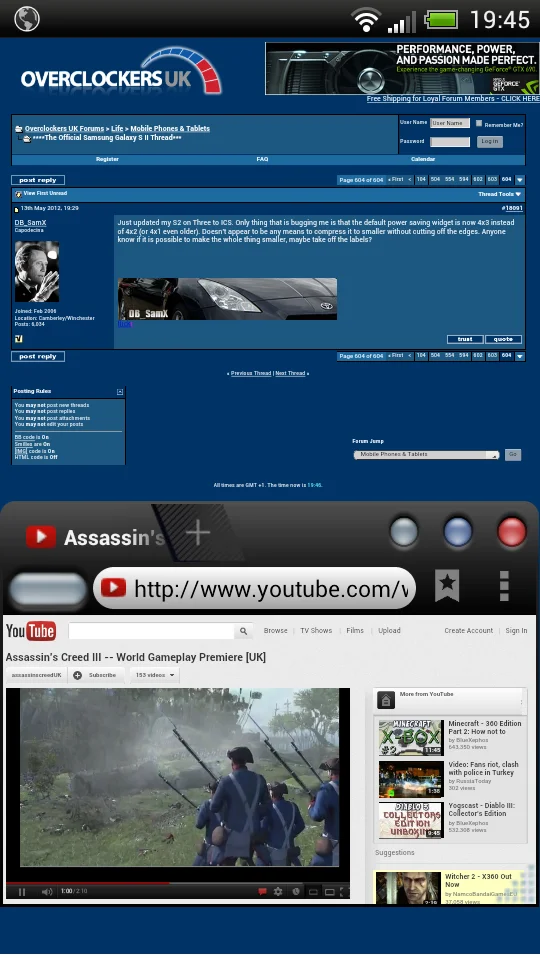The width and height of the screenshot is (540, 960).
Task: Open Mobile Phones & Tablets breadcrumb link
Action: point(170,129)
